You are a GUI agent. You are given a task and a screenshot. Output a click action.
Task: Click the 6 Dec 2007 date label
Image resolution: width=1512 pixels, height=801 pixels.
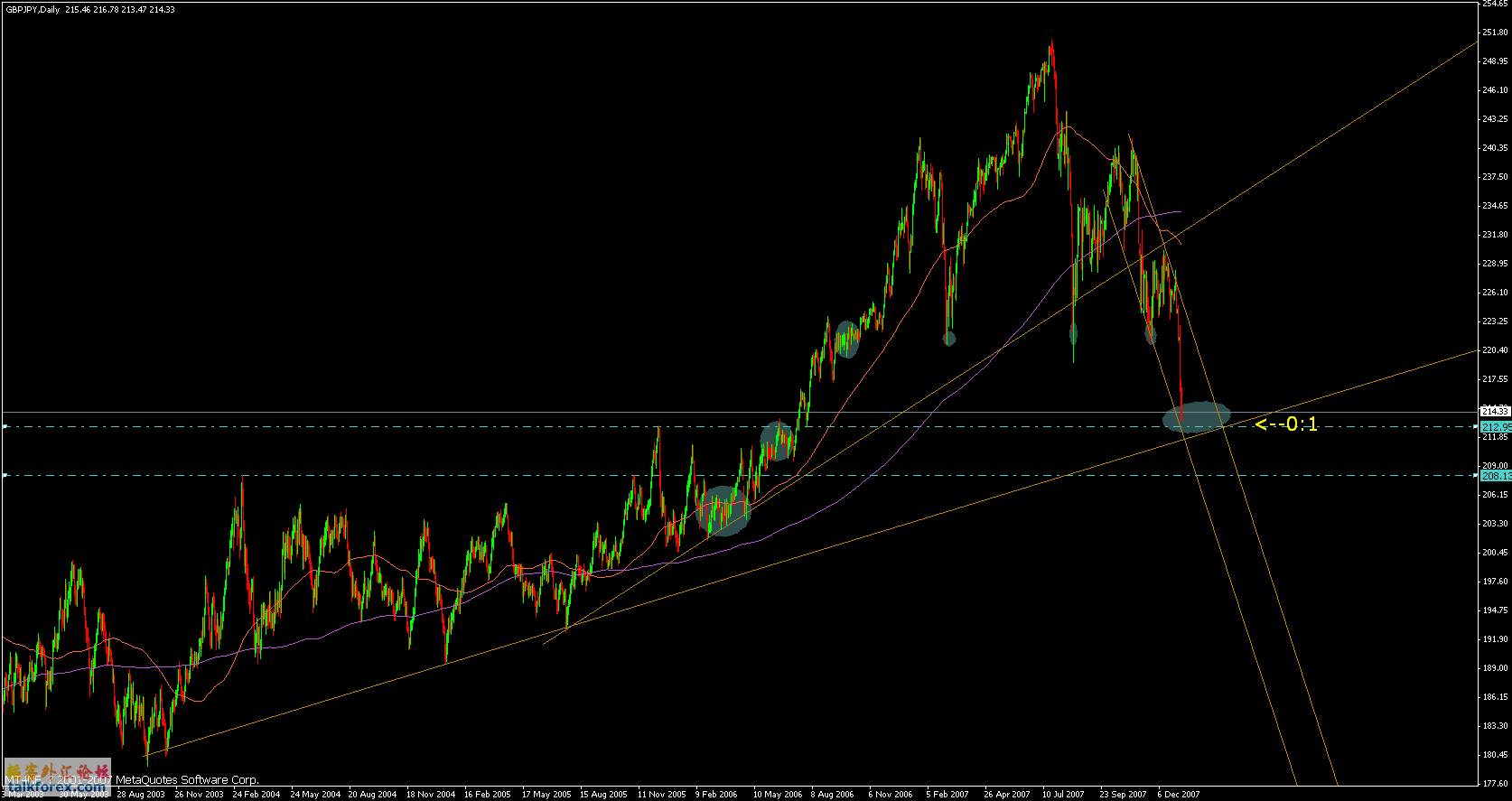1179,795
